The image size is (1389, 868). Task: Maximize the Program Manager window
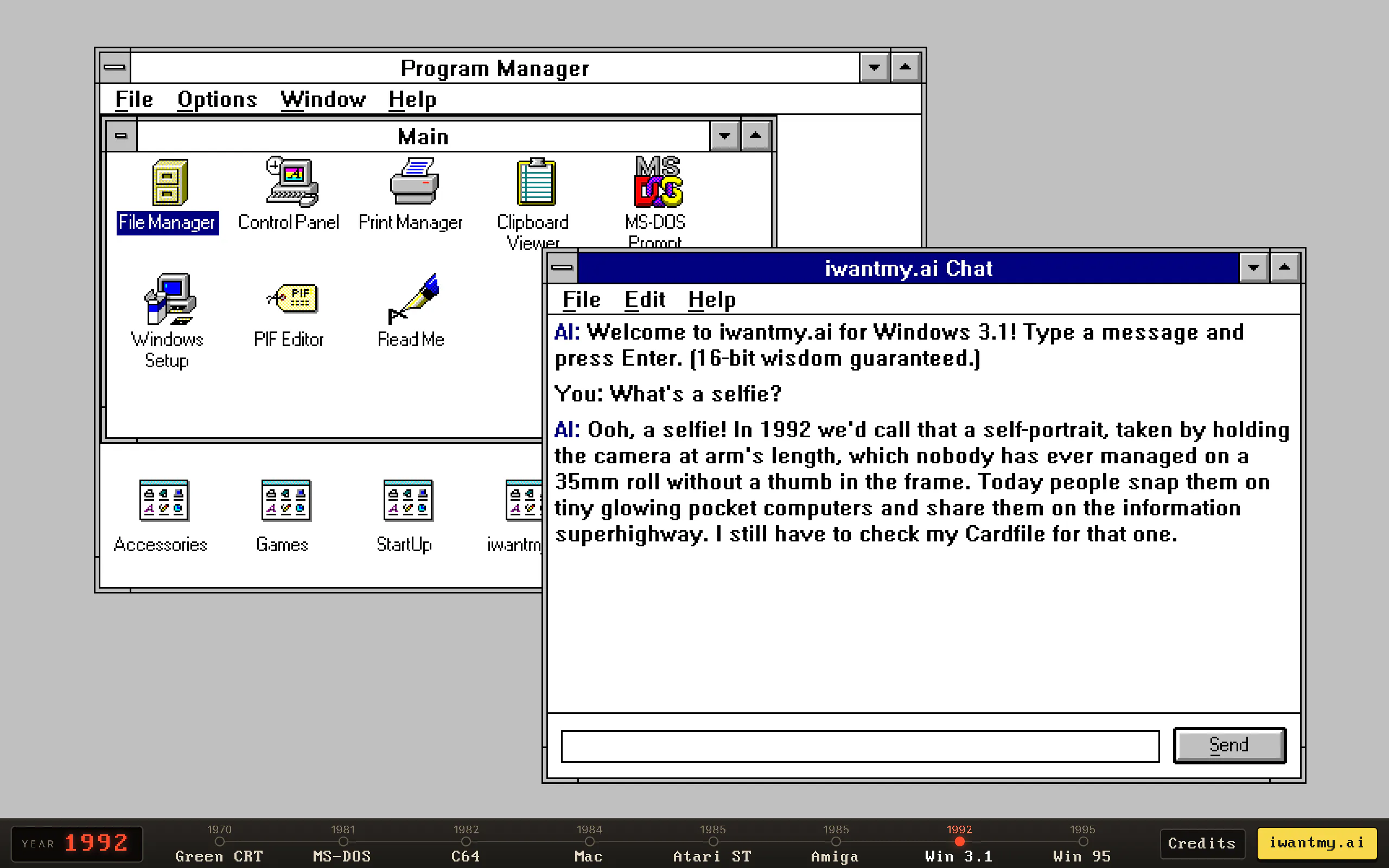[905, 68]
